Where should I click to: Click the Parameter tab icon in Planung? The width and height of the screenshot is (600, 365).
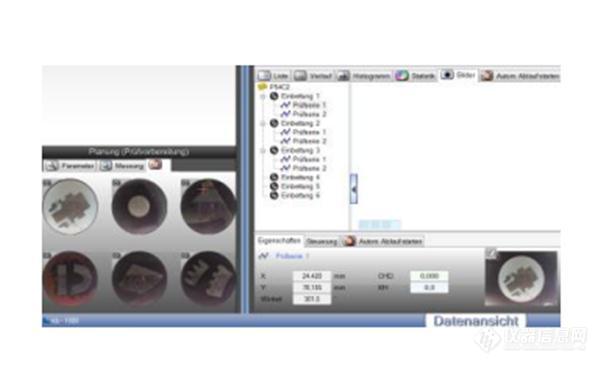click(x=52, y=166)
